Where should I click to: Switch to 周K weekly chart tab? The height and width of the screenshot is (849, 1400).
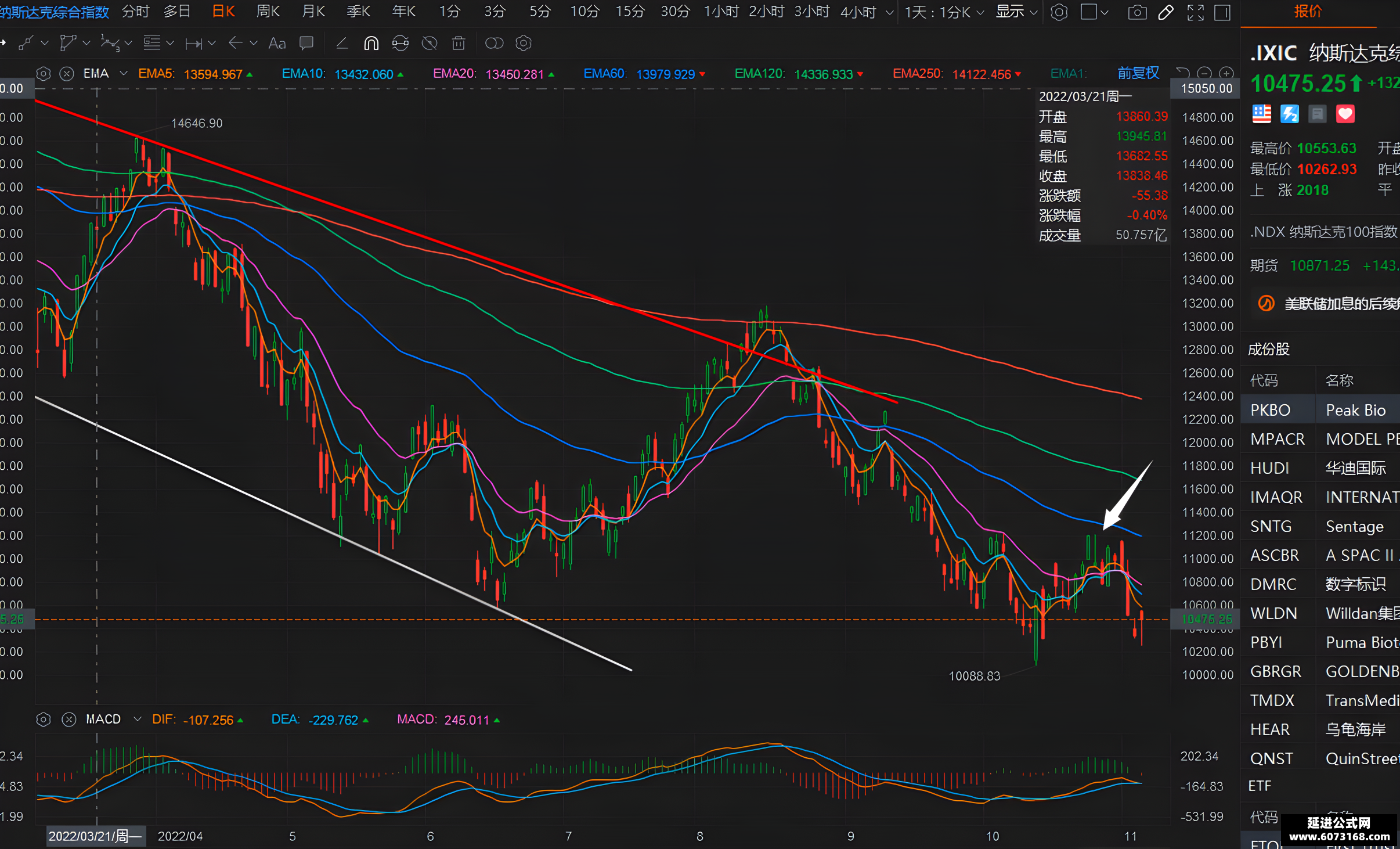(x=268, y=12)
